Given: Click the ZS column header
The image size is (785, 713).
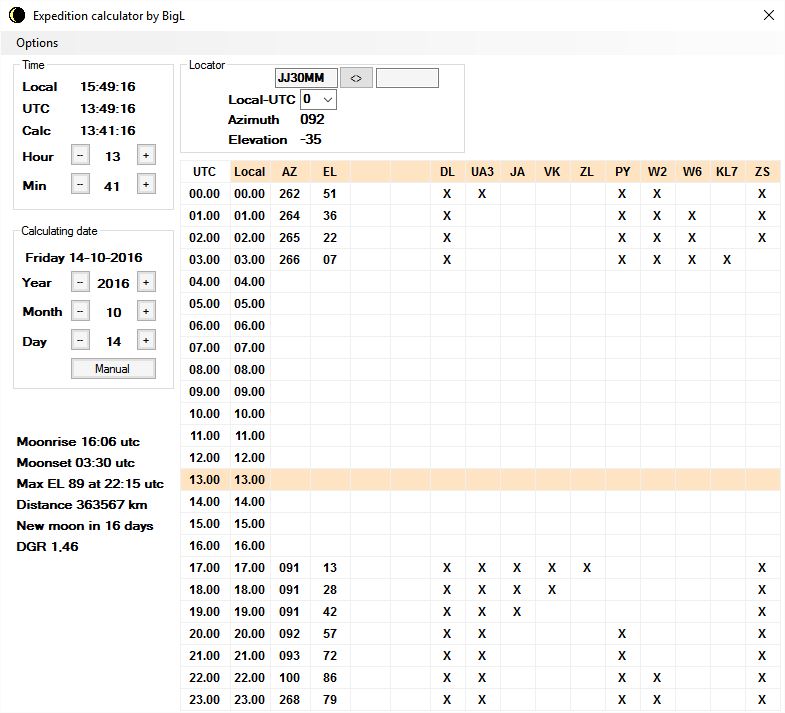Looking at the screenshot, I should pos(762,172).
